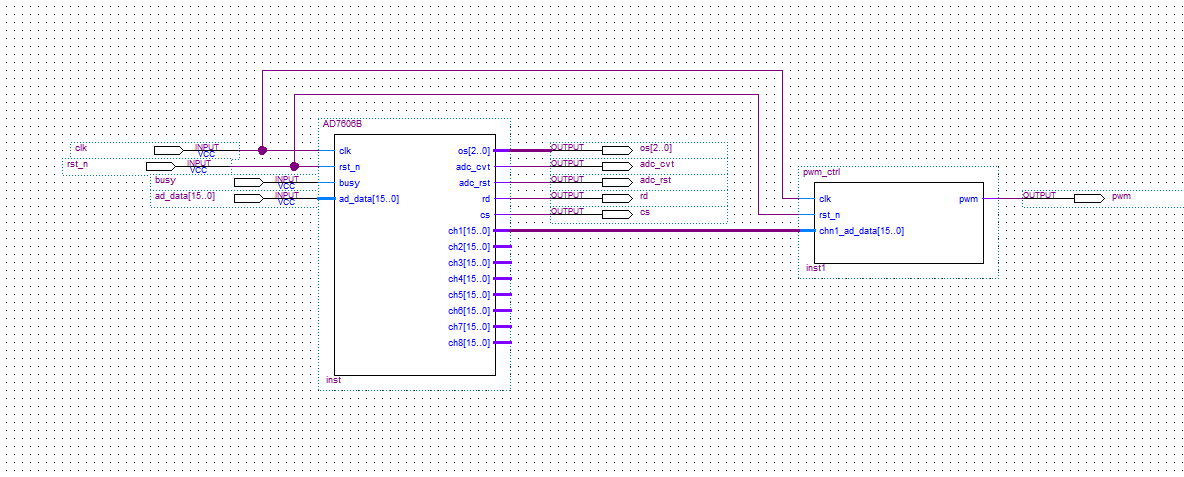Select the ad_data[15..0] input pin symbol
Screen dimensions: 1184x477
tap(248, 198)
